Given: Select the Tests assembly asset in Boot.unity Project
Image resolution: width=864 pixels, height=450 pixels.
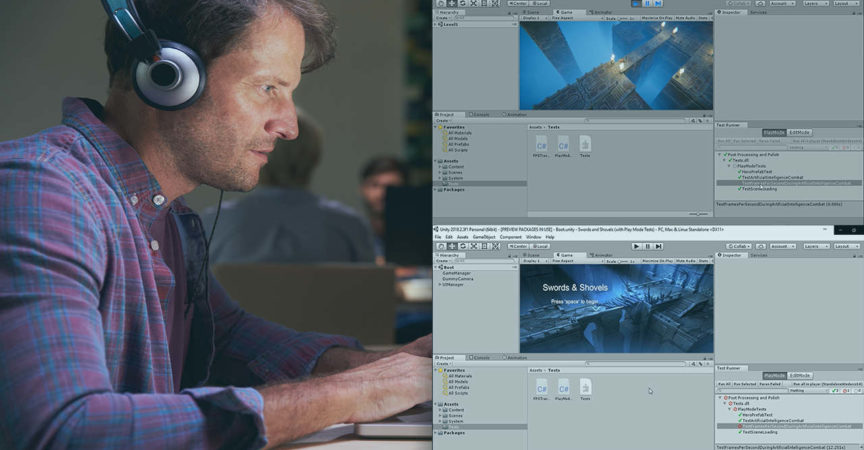Looking at the screenshot, I should (x=585, y=389).
